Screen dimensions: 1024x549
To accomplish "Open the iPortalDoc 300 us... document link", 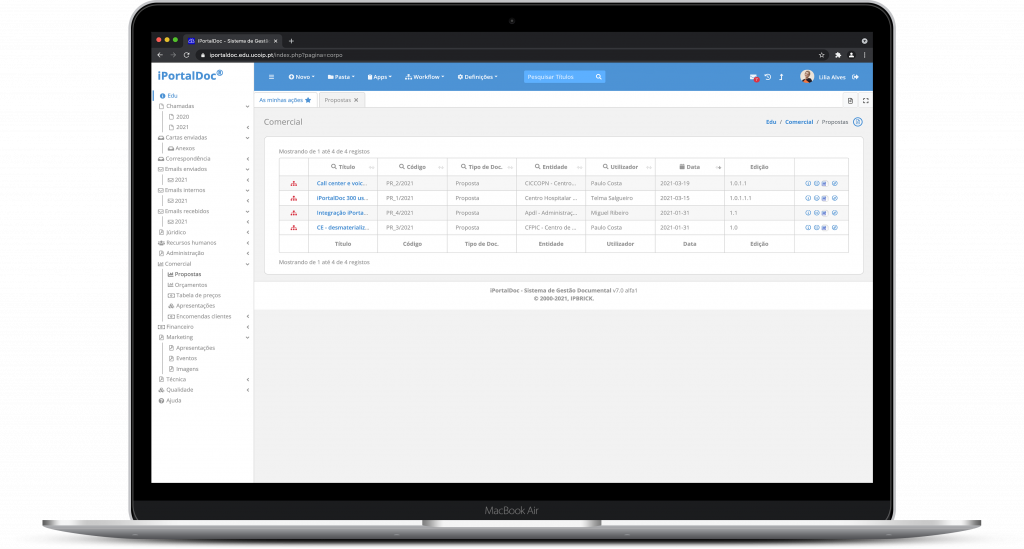I will (342, 198).
